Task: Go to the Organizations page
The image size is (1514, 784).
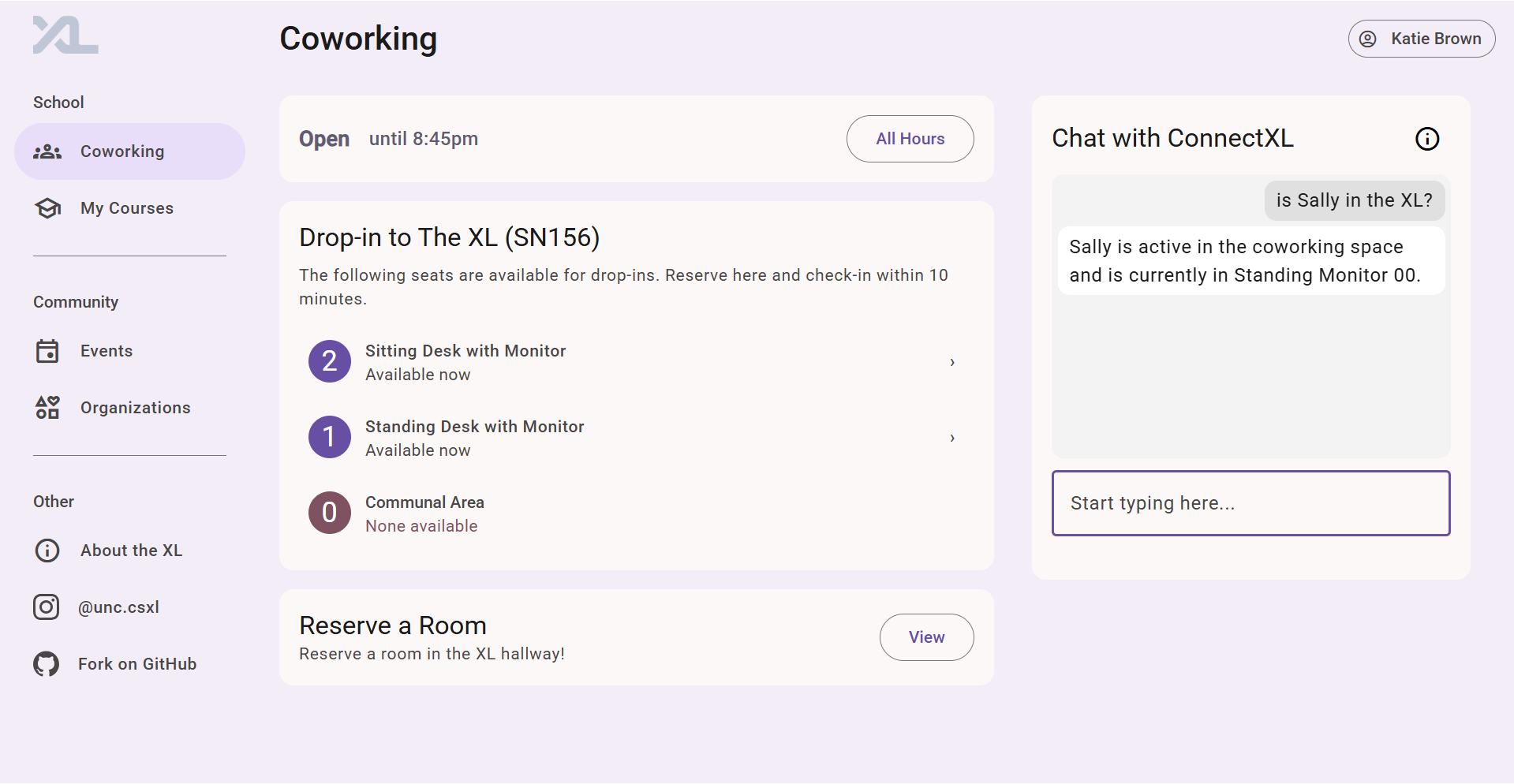Action: 135,408
